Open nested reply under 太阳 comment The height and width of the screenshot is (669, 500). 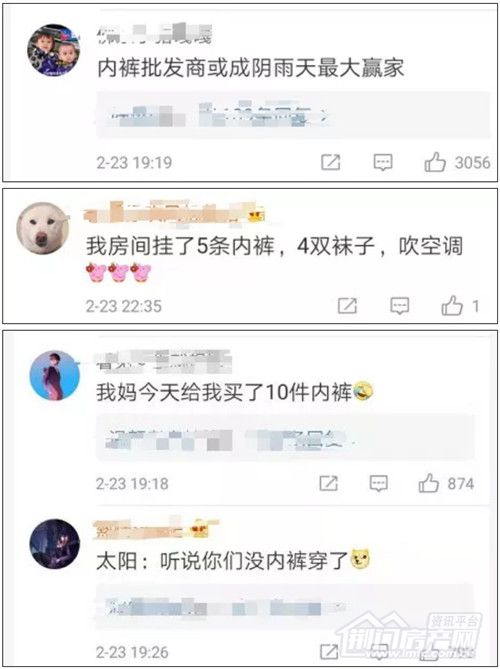click(285, 606)
